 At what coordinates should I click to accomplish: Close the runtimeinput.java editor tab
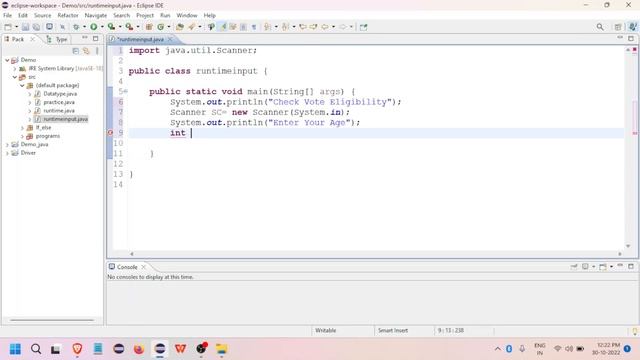click(170, 39)
